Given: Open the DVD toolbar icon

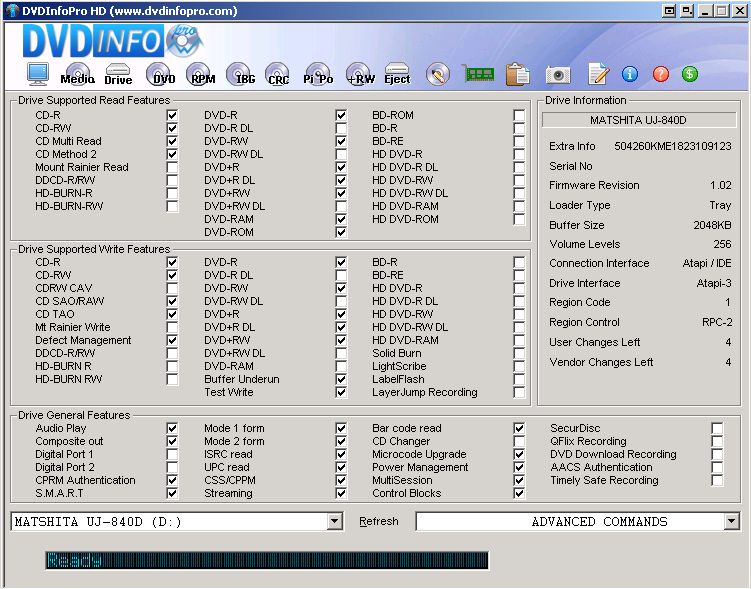Looking at the screenshot, I should pos(161,74).
